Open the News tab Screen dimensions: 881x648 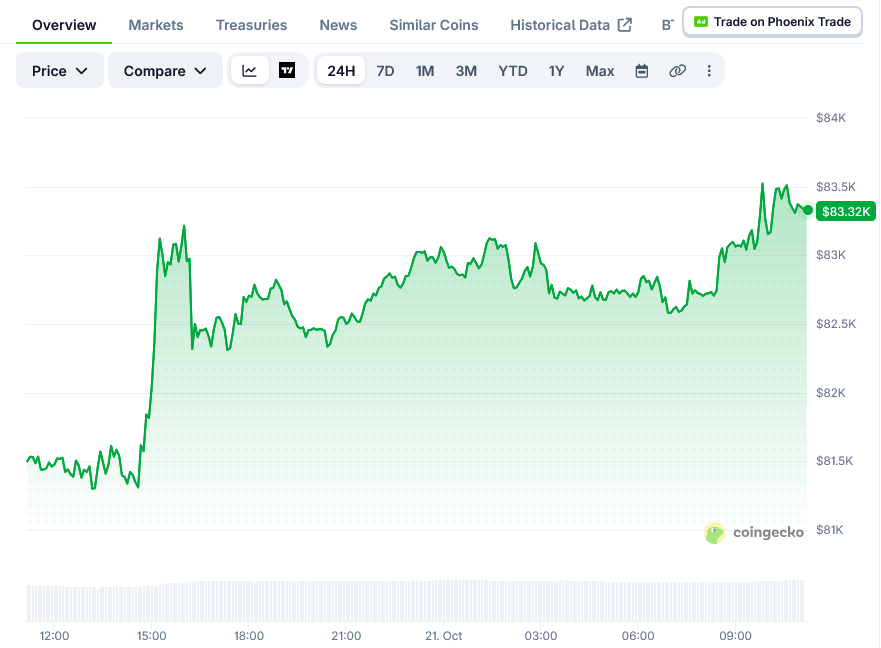338,25
